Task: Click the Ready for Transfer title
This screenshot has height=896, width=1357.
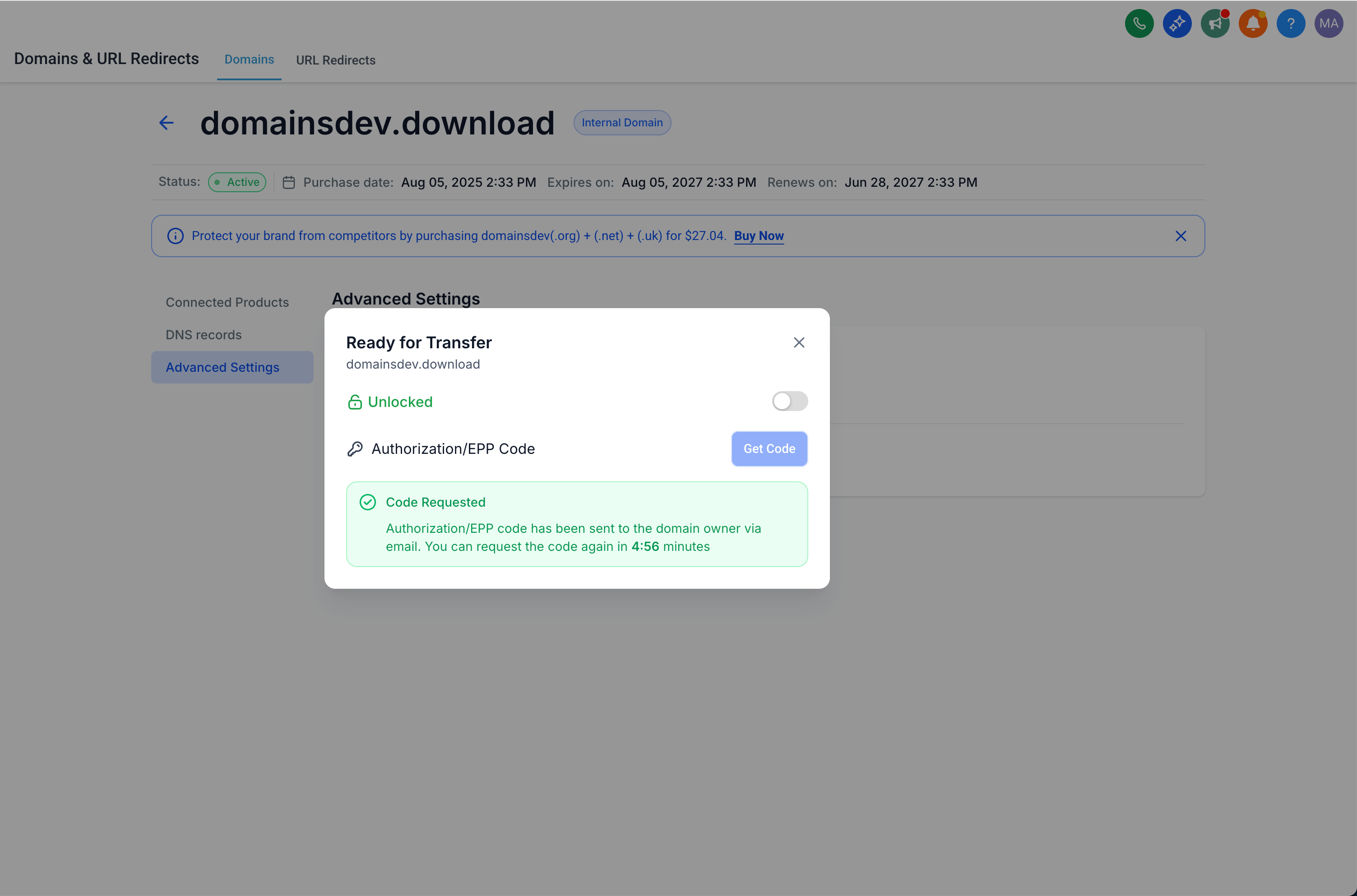Action: [419, 342]
